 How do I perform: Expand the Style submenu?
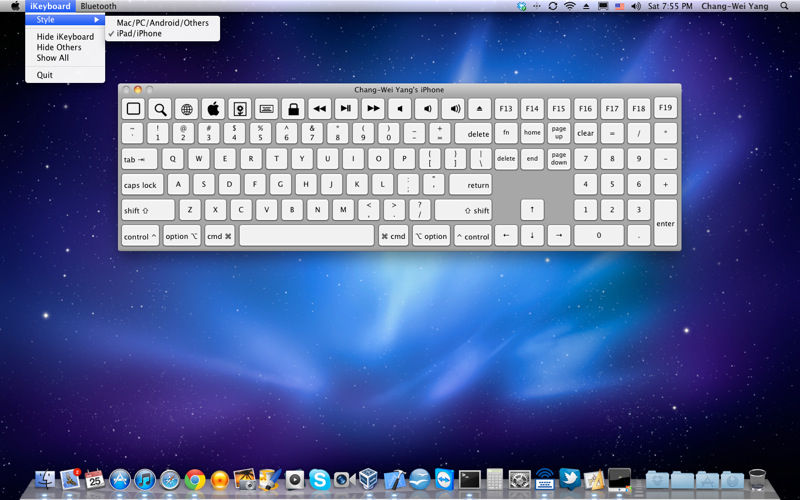point(65,20)
